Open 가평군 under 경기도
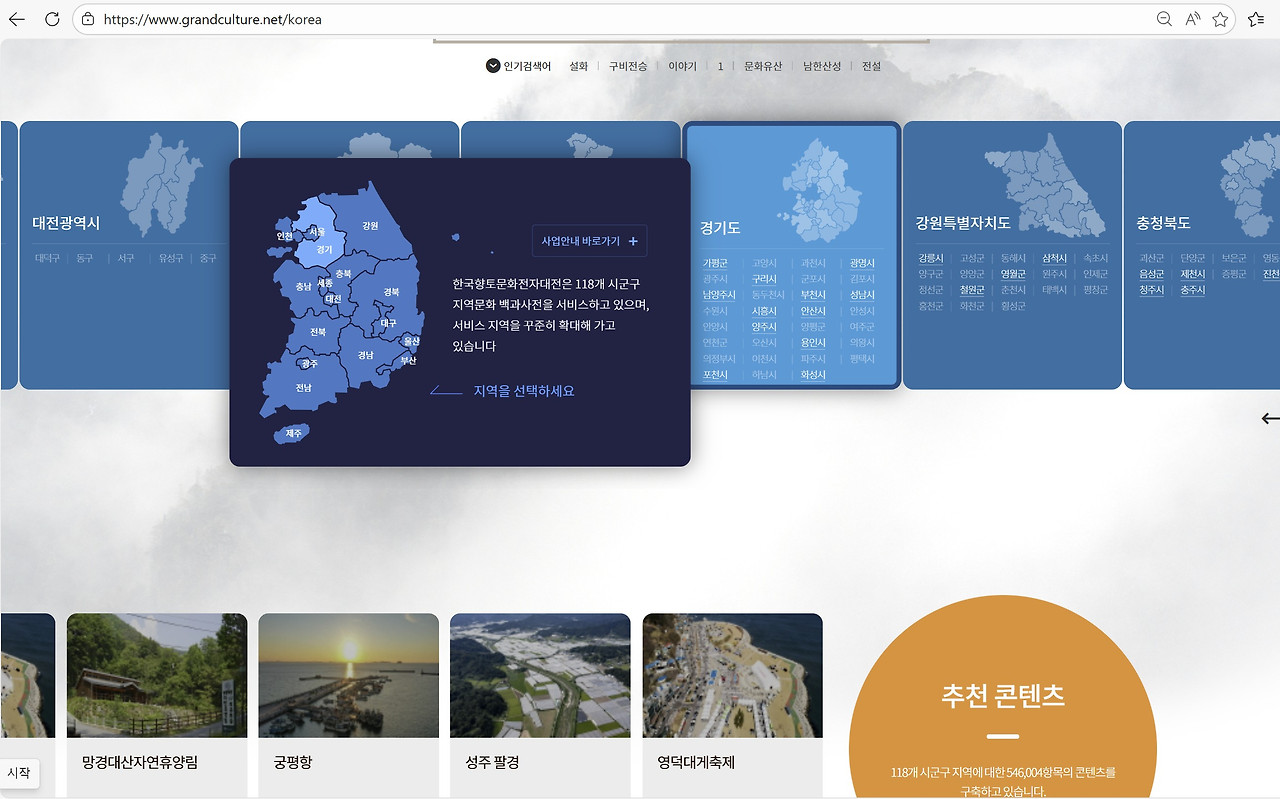This screenshot has height=799, width=1280. coord(715,263)
